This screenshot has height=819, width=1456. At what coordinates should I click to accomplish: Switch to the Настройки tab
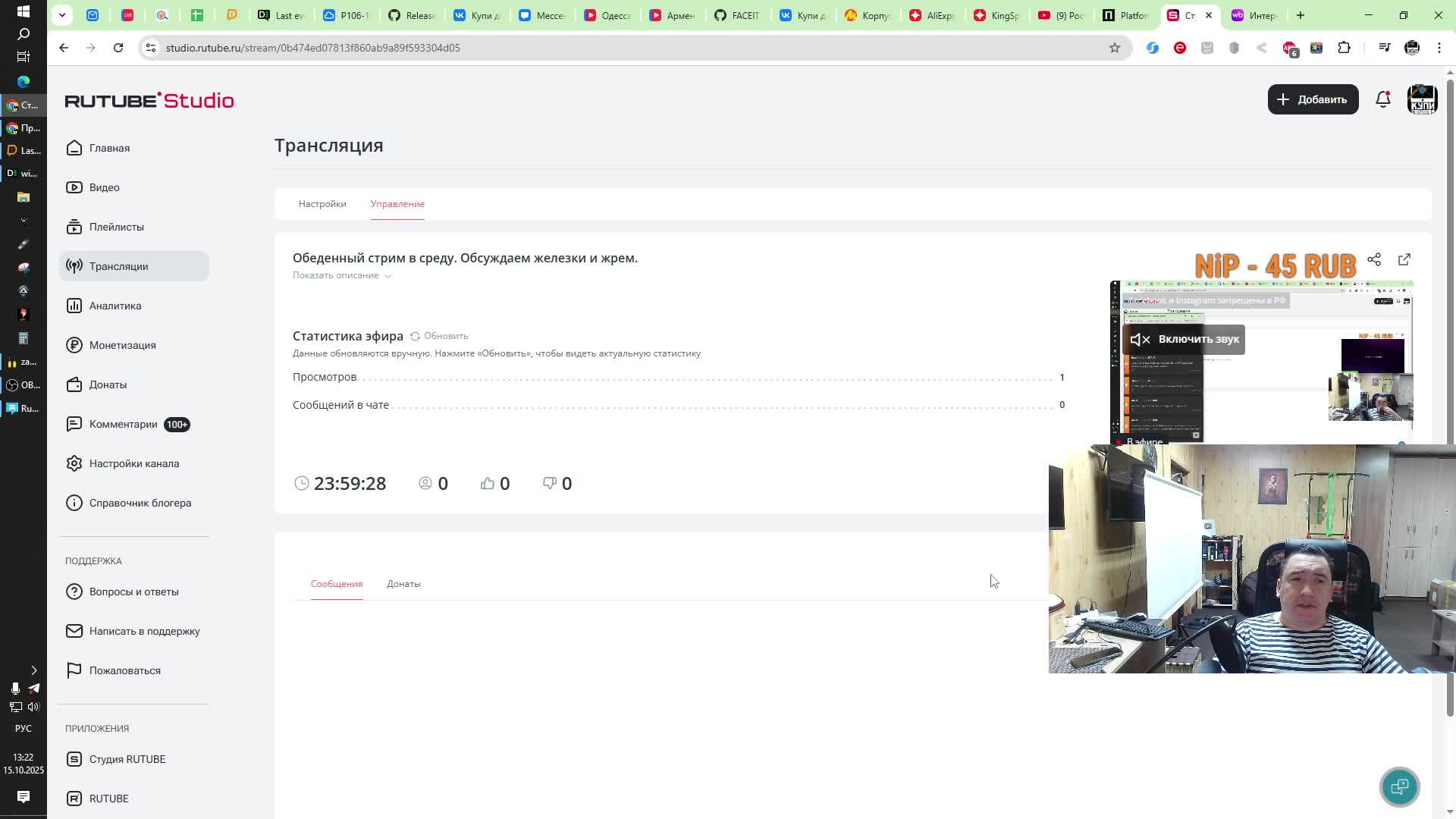(322, 204)
